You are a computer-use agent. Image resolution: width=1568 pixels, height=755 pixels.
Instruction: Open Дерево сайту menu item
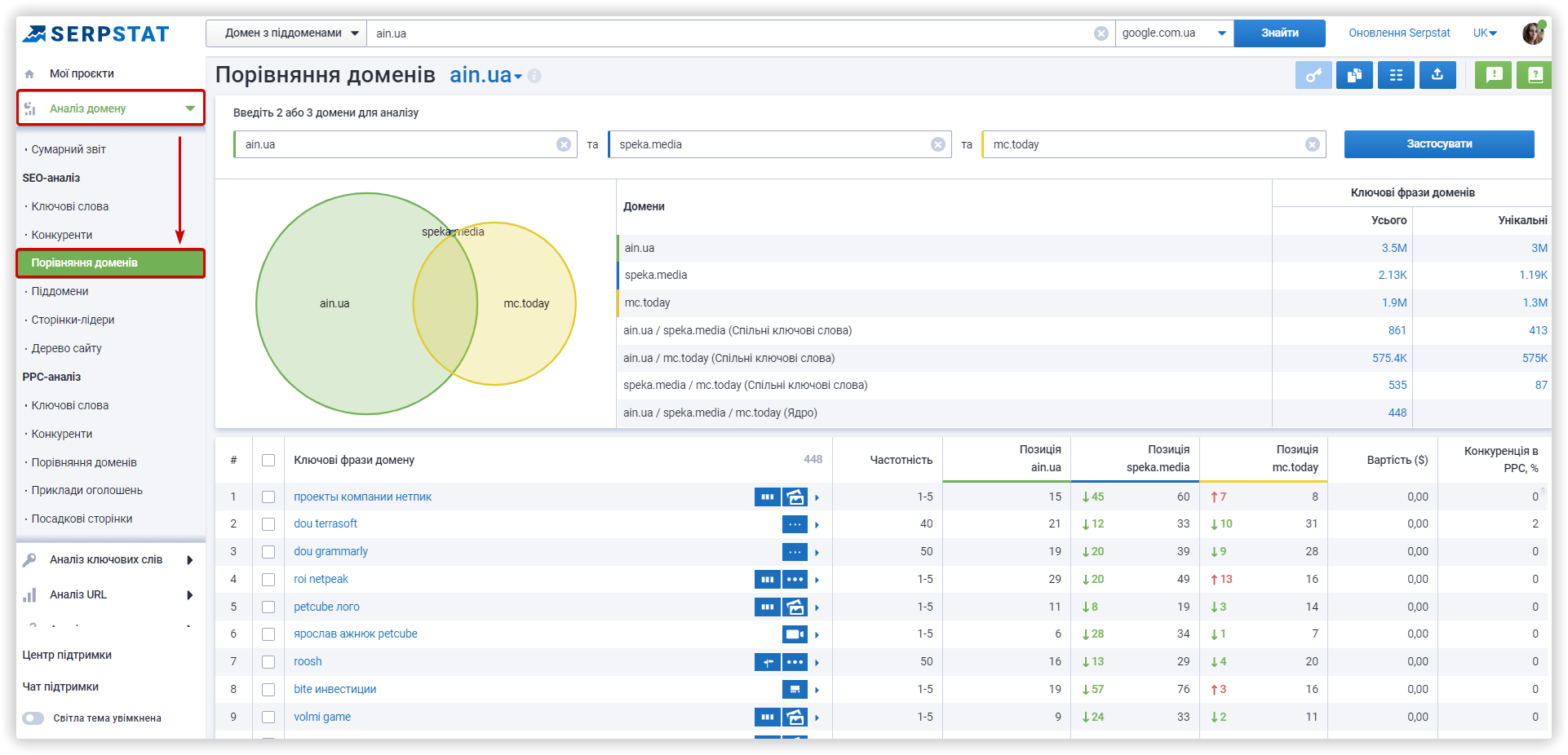tap(66, 349)
